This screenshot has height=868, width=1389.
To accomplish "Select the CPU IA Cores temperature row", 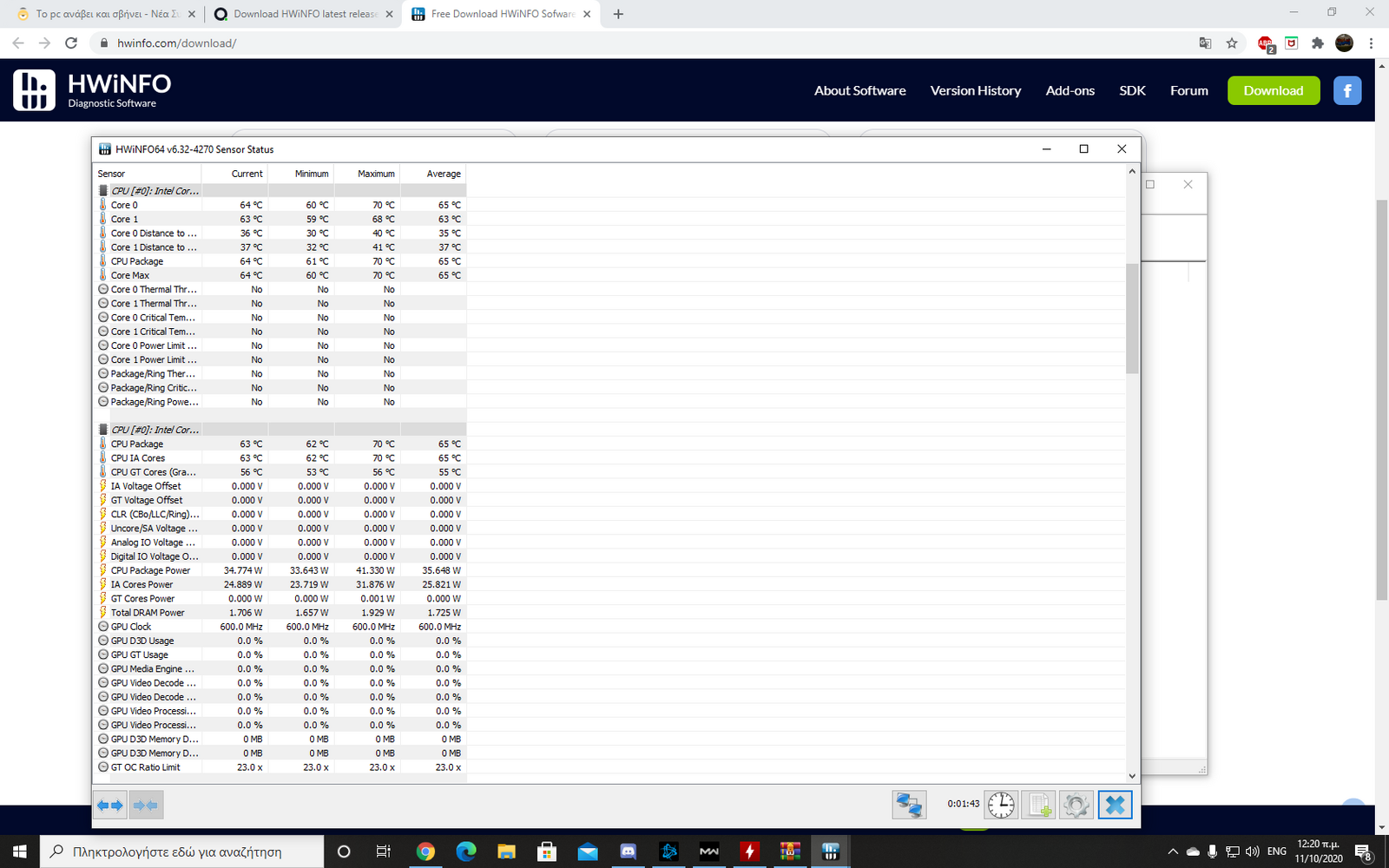I will coord(281,457).
